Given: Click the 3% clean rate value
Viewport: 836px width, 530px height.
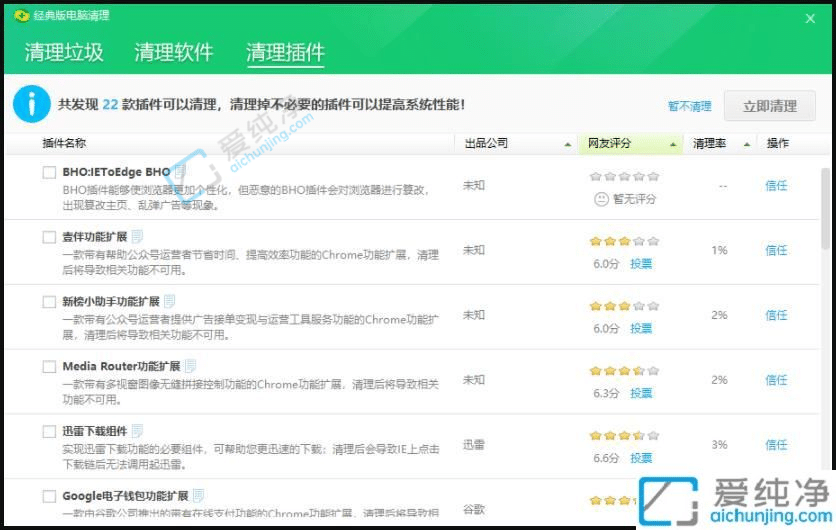Looking at the screenshot, I should tap(719, 445).
